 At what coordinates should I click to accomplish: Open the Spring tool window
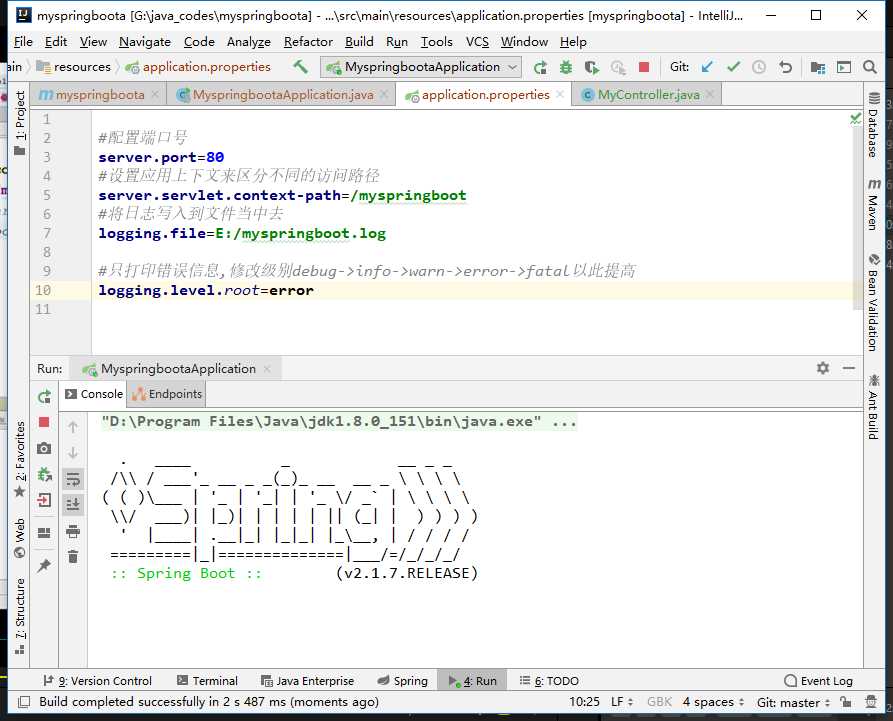coord(403,681)
